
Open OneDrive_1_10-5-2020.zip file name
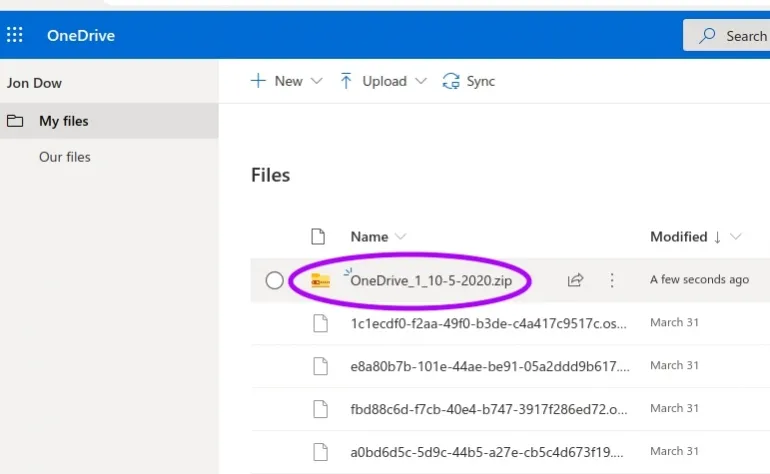(x=431, y=280)
